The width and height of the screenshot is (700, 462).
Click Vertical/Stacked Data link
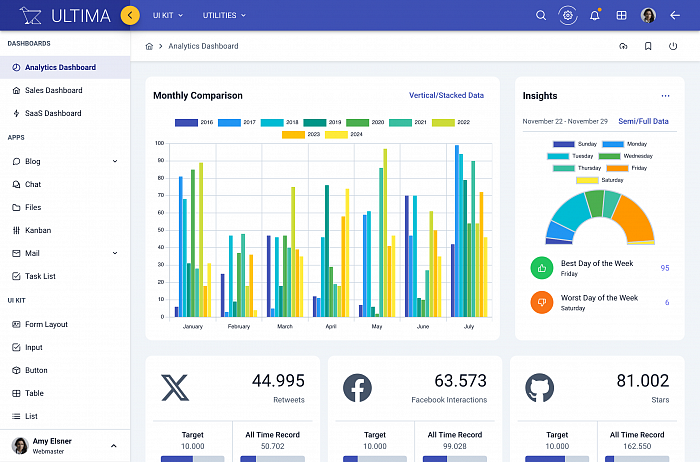click(446, 95)
